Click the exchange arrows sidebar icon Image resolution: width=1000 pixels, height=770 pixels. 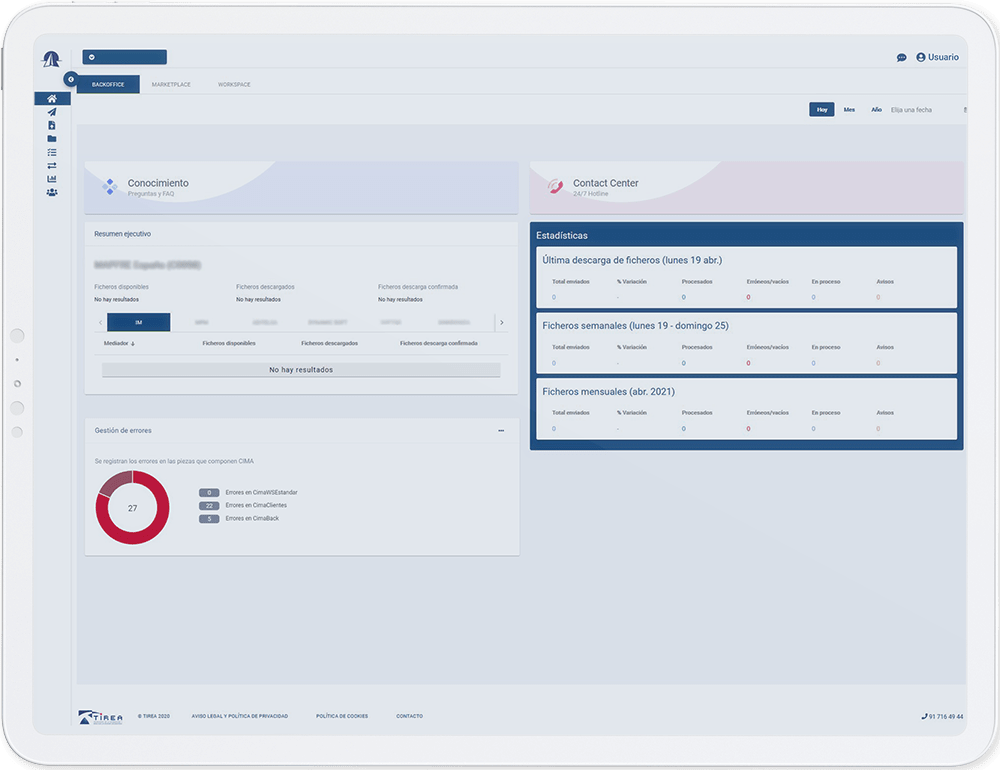point(52,165)
